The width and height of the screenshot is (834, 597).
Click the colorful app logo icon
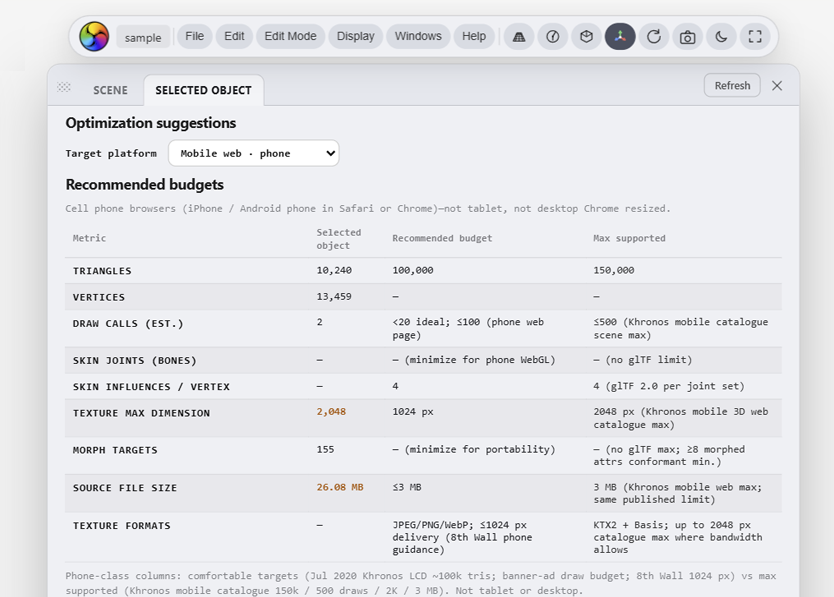click(x=94, y=37)
